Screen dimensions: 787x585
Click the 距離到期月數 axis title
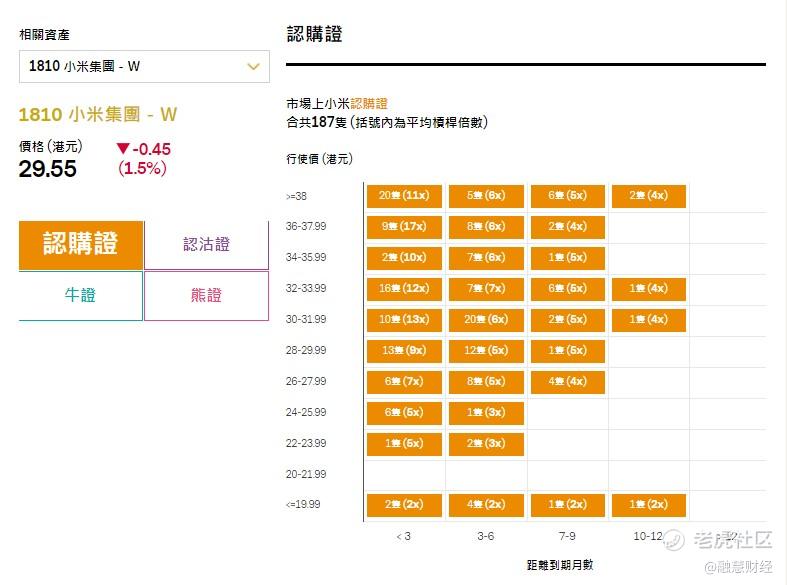(560, 565)
